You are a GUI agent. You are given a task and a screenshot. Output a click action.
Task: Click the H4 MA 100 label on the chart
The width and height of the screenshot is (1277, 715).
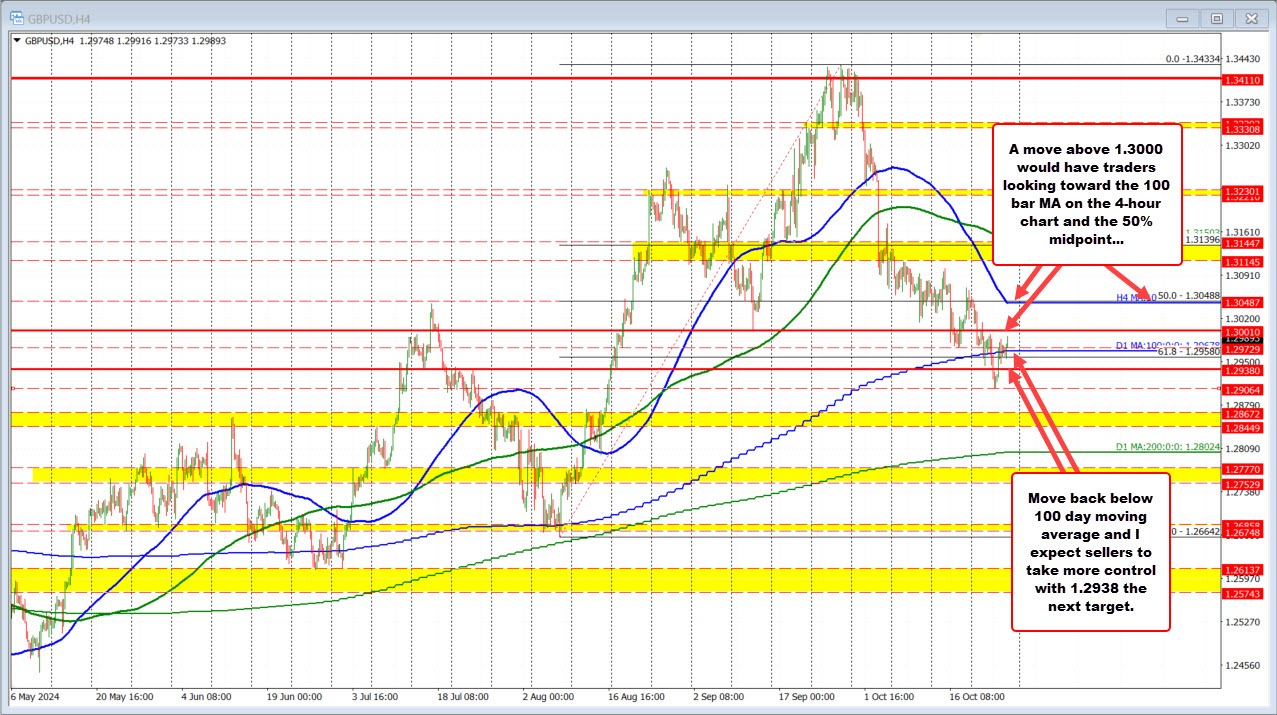1134,297
